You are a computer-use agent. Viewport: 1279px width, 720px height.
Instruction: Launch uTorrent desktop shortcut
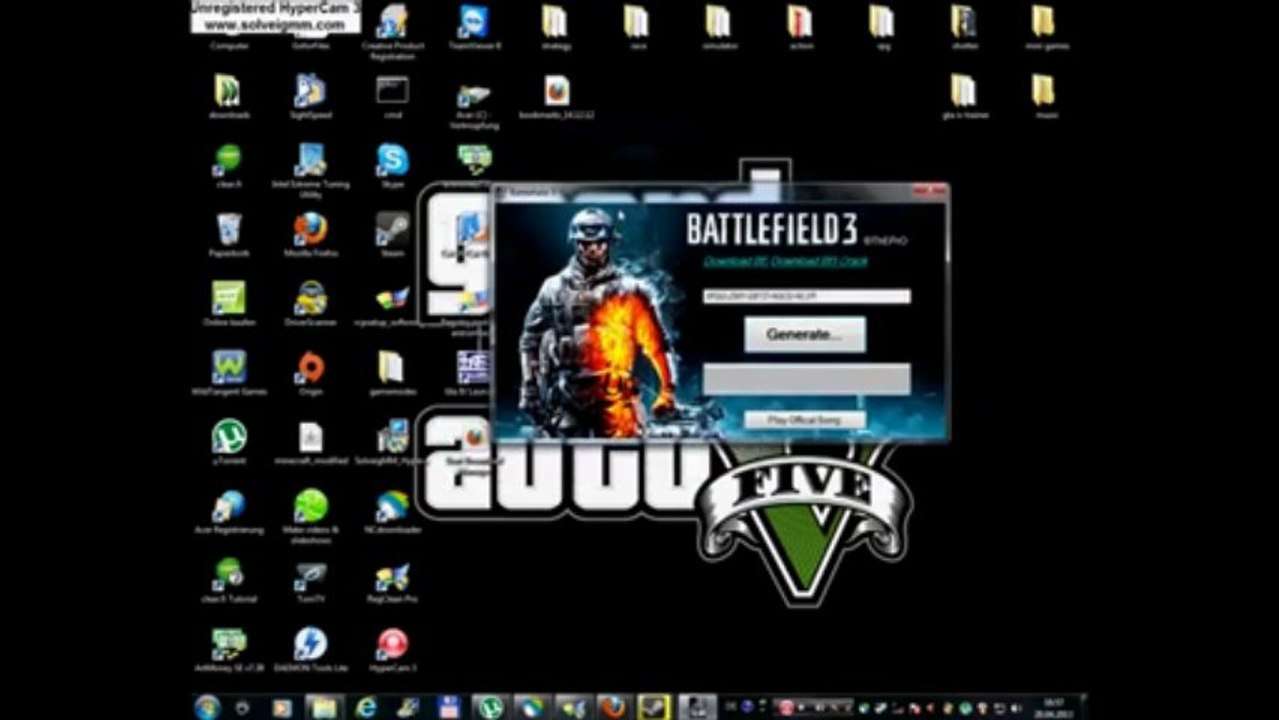228,442
